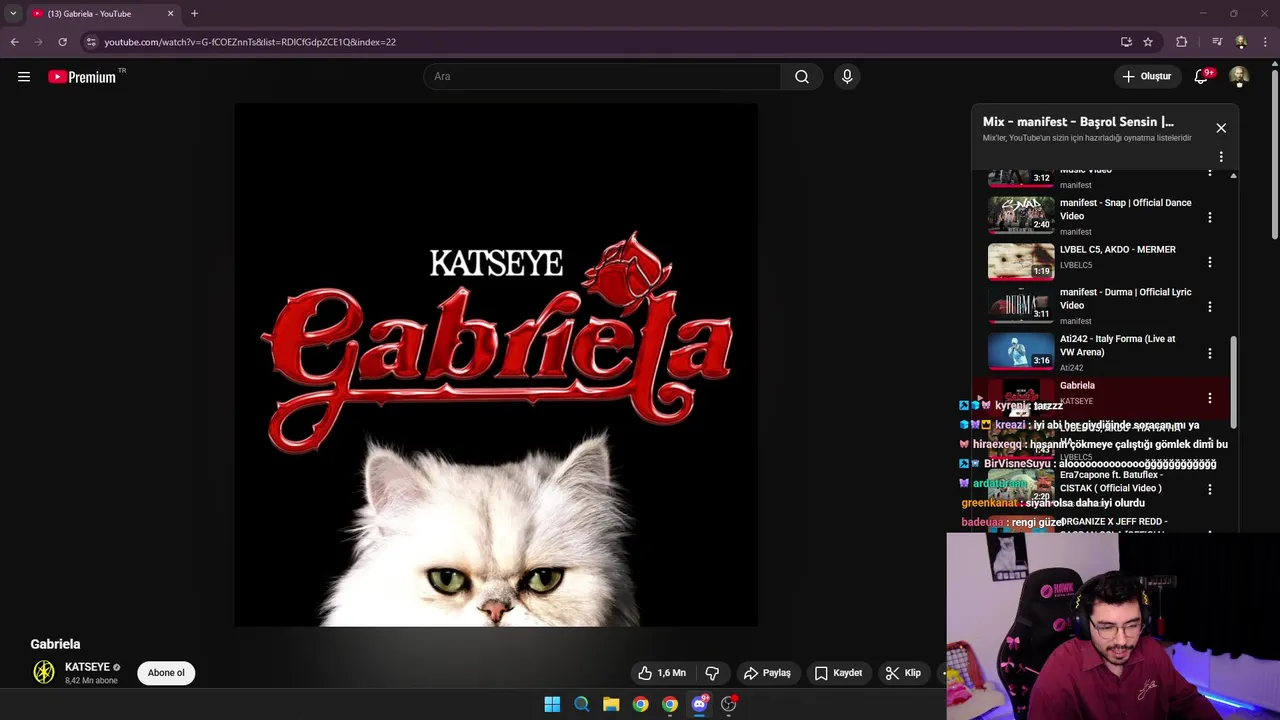1280x720 pixels.
Task: Open the YouTube account avatar menu
Action: pyautogui.click(x=1239, y=77)
